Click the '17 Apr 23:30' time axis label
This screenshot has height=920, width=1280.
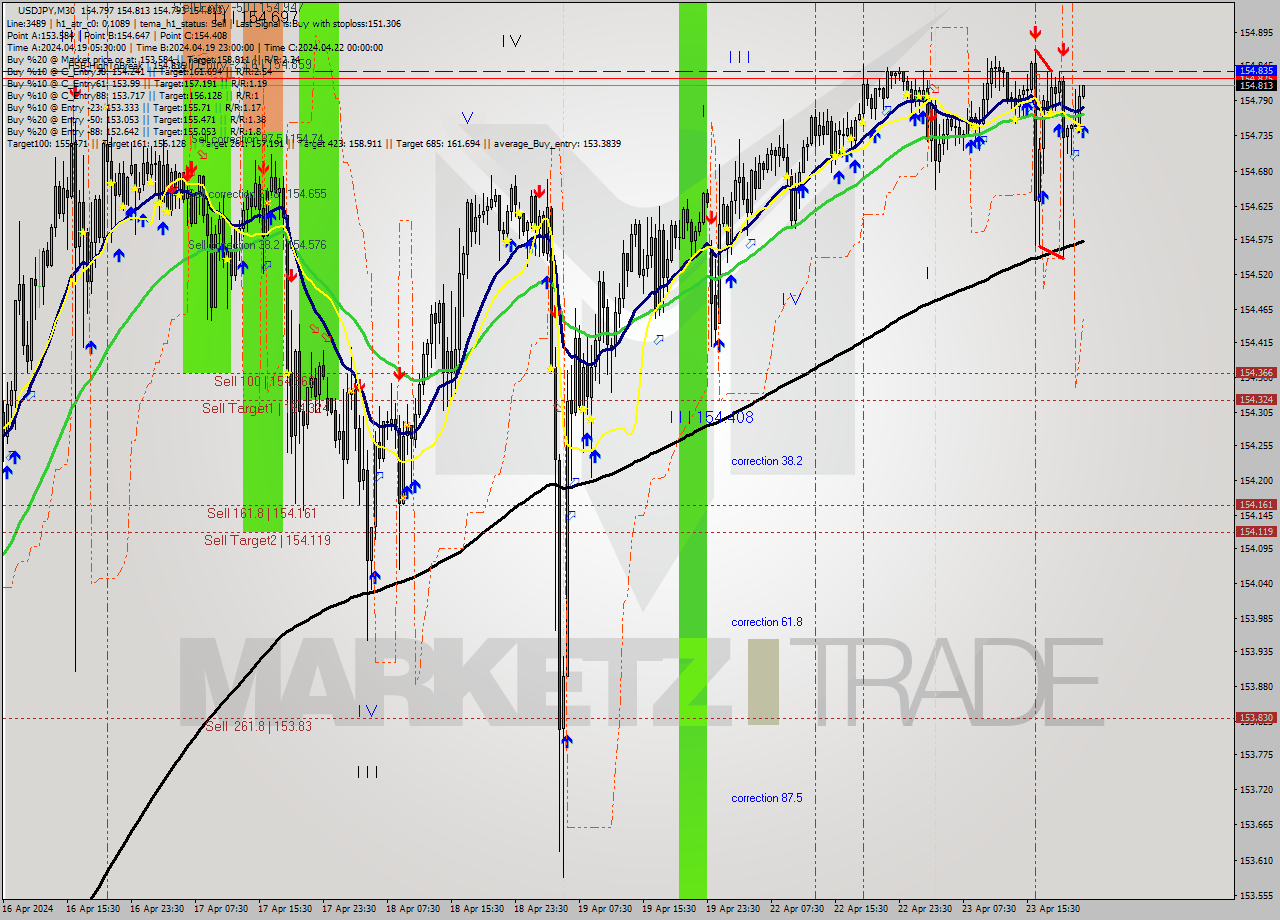(x=349, y=909)
